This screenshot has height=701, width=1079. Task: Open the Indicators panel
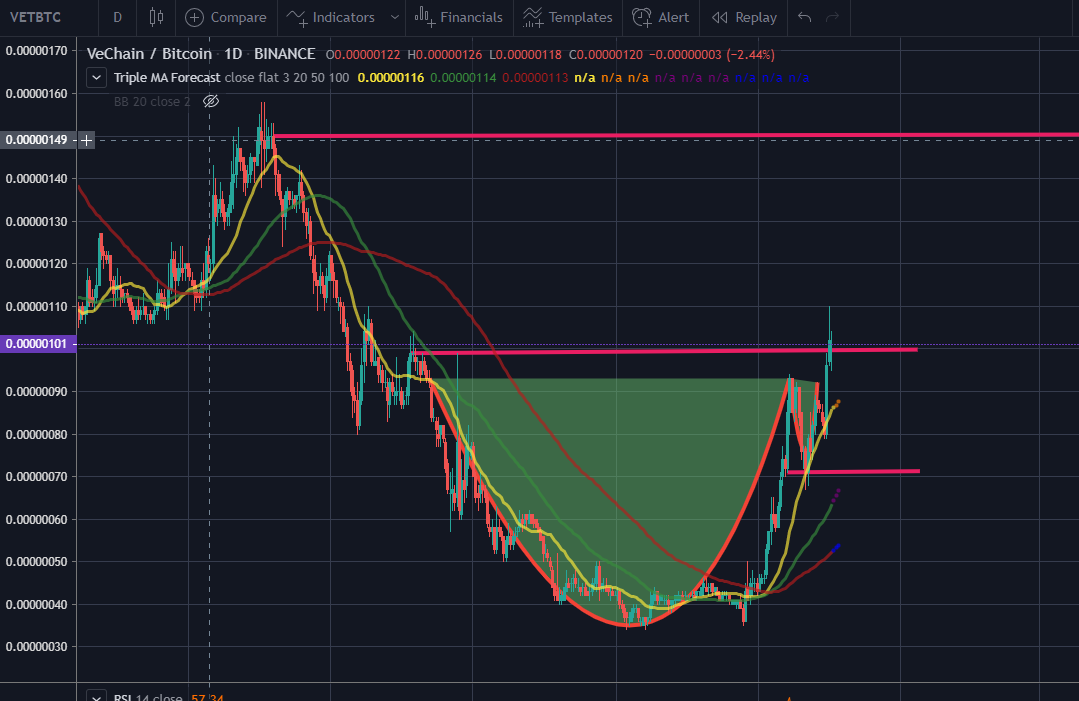click(330, 17)
